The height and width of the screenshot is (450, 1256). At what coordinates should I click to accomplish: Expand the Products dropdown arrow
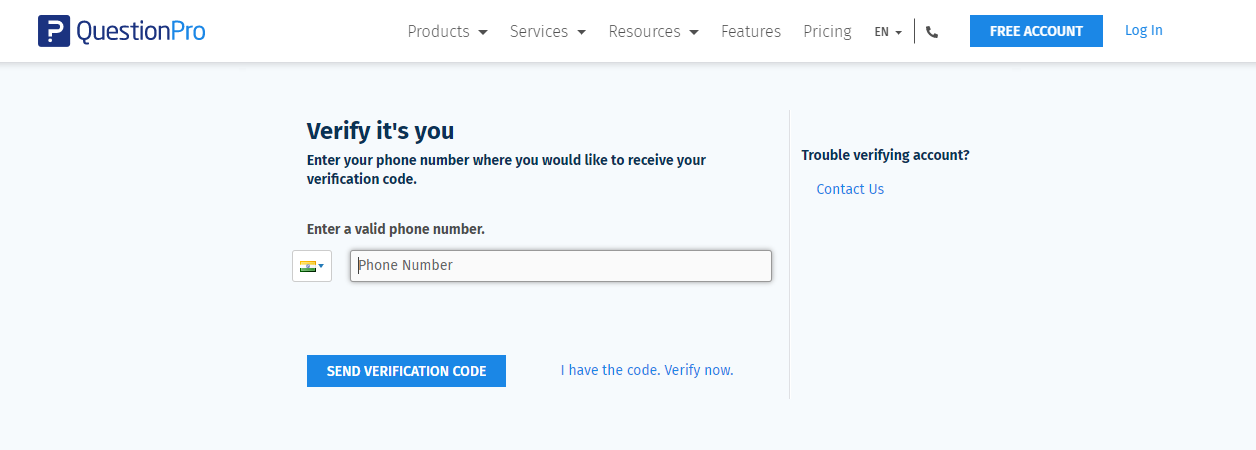pos(483,32)
